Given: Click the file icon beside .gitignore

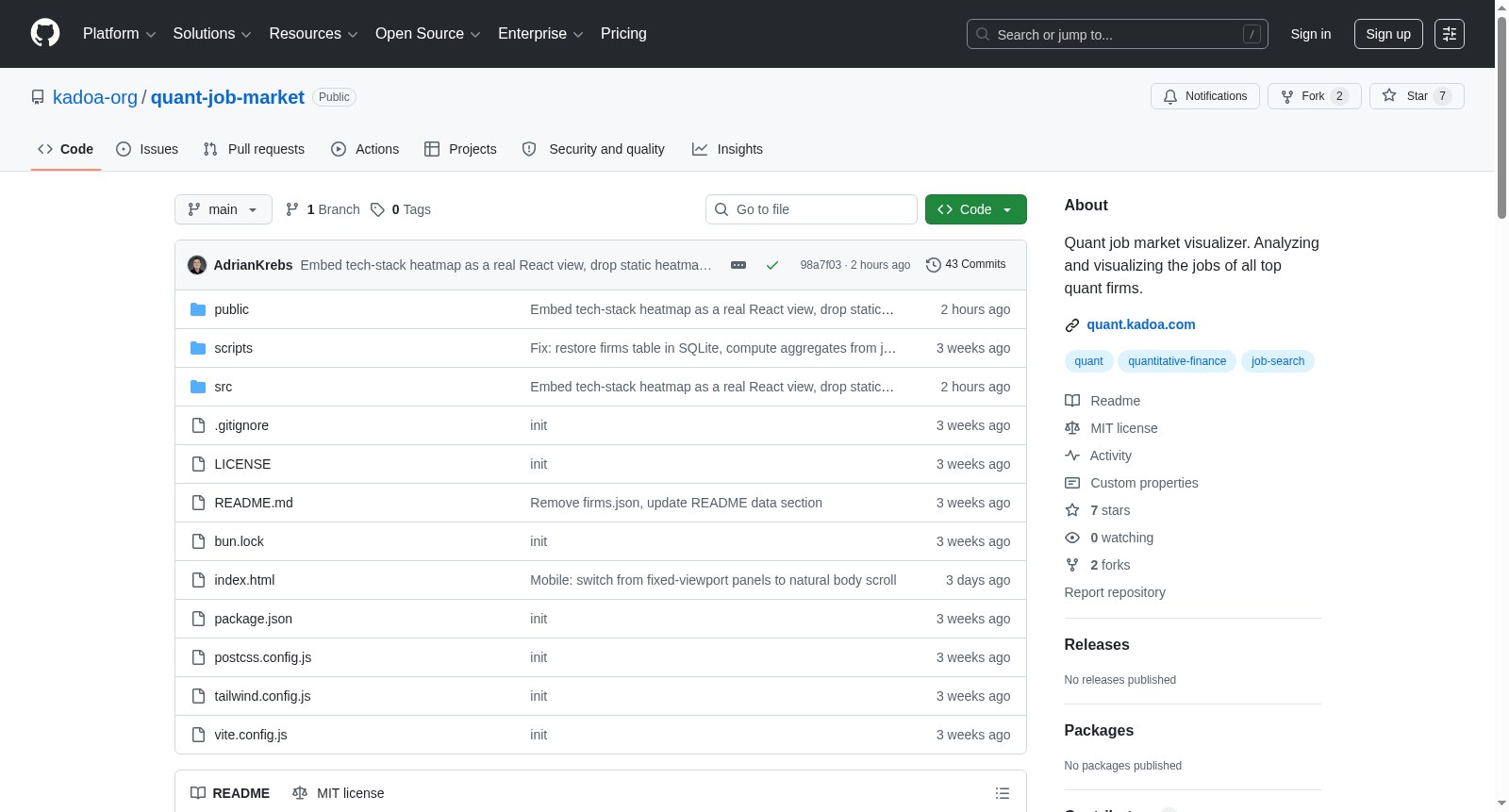Looking at the screenshot, I should tap(198, 425).
